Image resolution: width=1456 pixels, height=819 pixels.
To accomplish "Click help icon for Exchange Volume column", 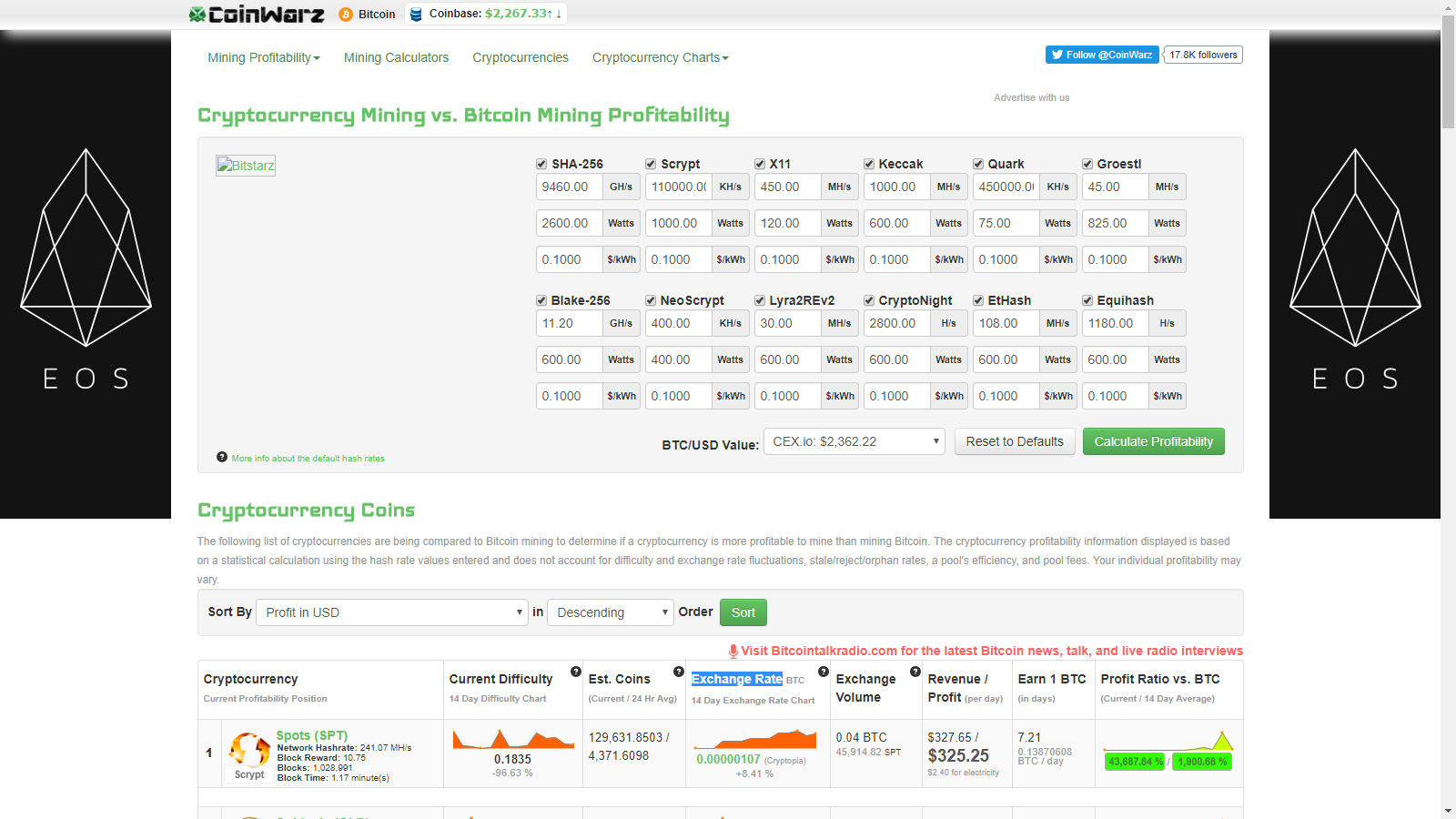I will [x=915, y=672].
